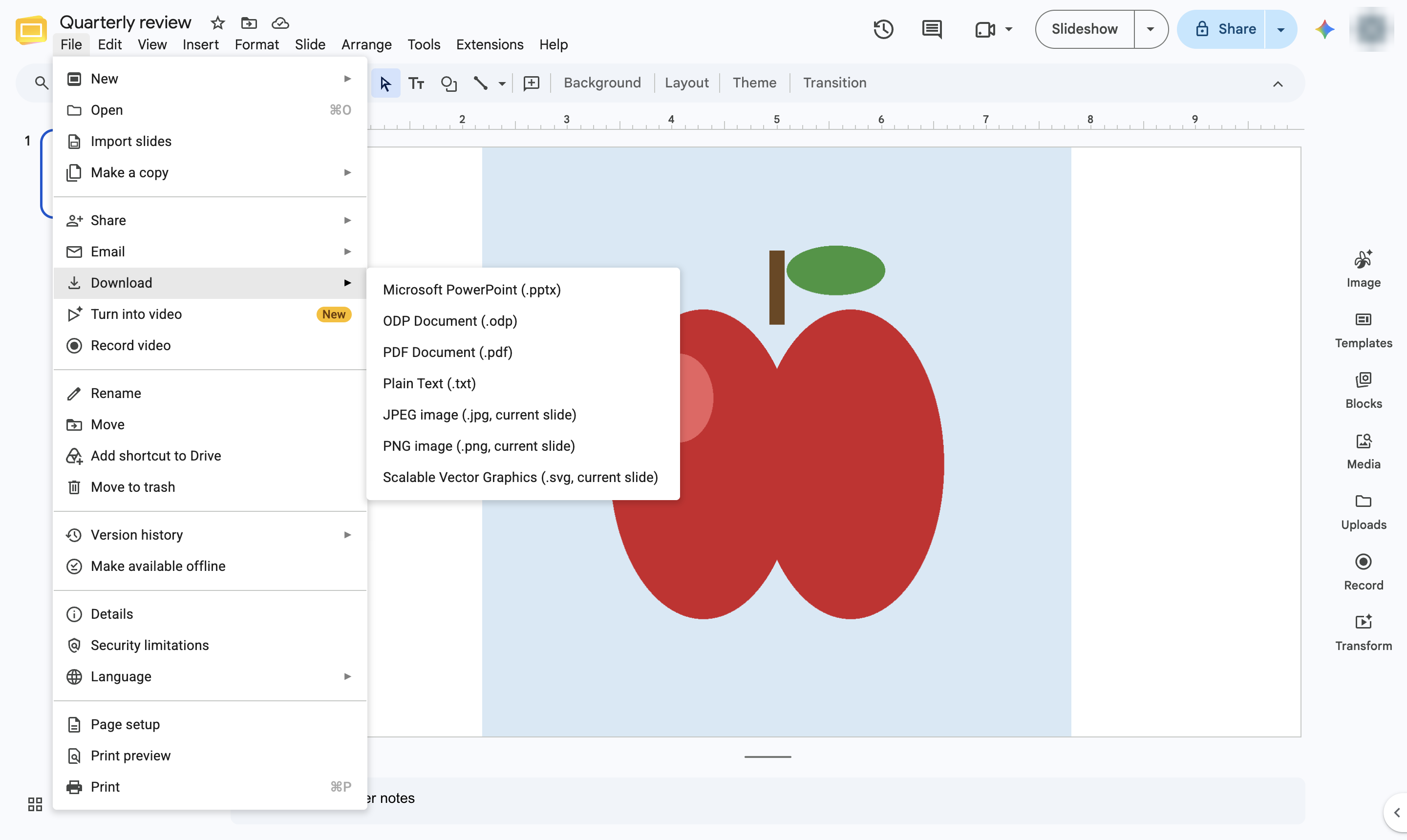1407x840 pixels.
Task: Open the Transition toolbar button
Action: 834,83
